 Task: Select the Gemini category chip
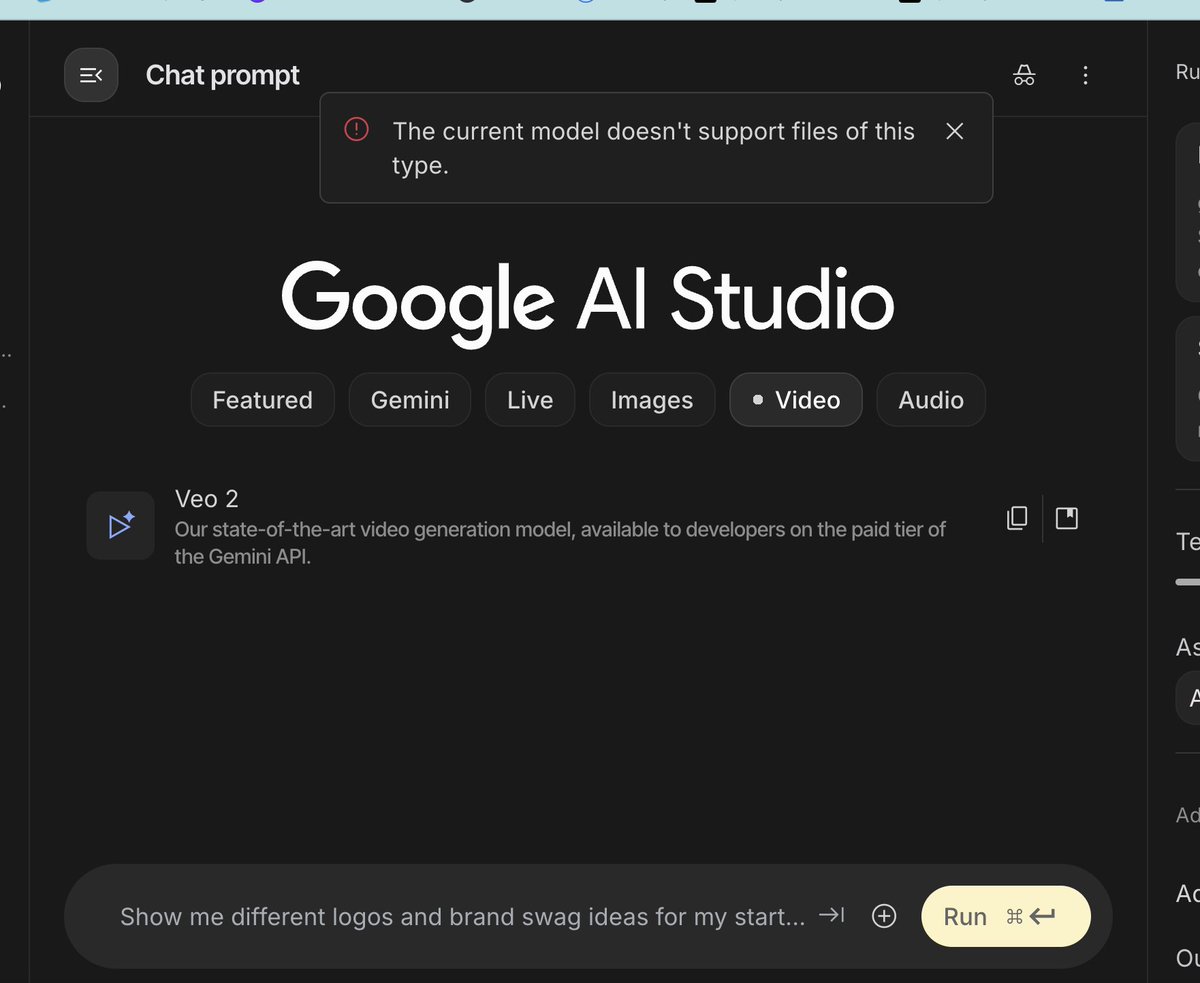pos(410,400)
